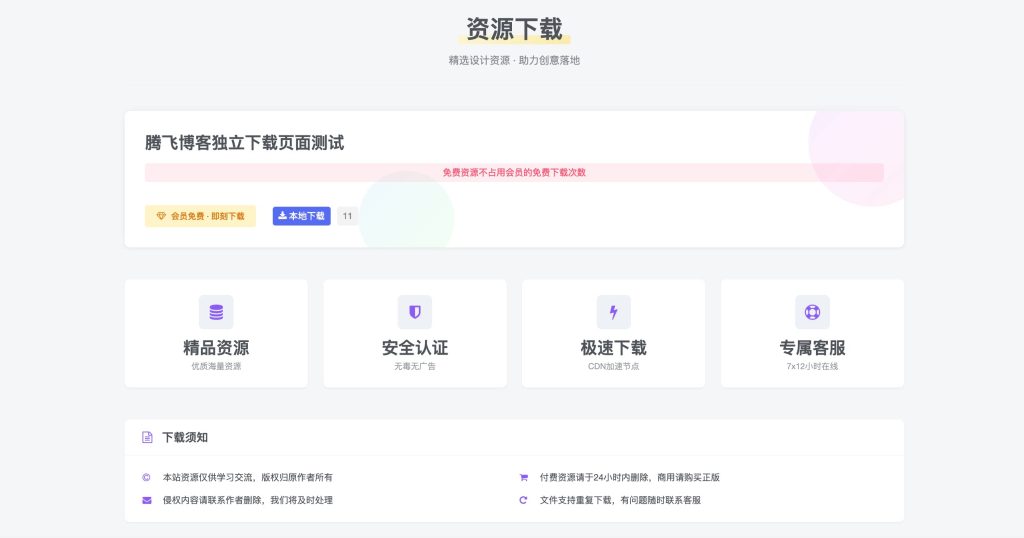1024x538 pixels.
Task: Click the title 腾飞博客独立下载页面测试
Action: click(244, 143)
